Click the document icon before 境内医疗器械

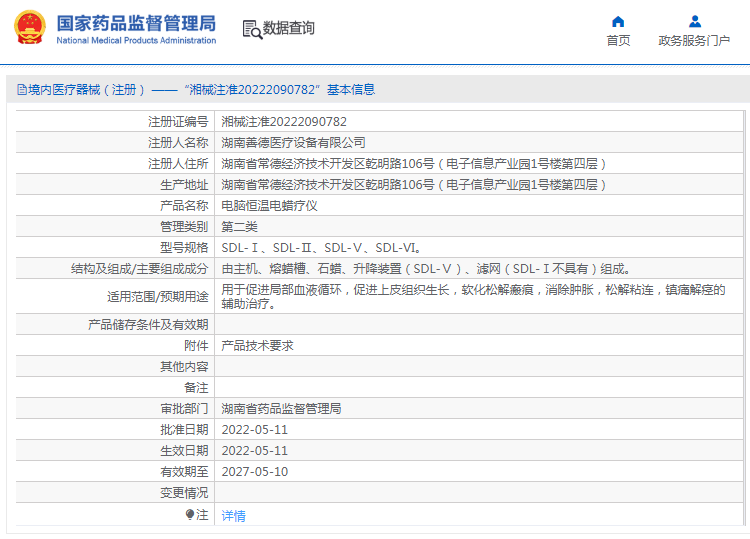coord(22,90)
